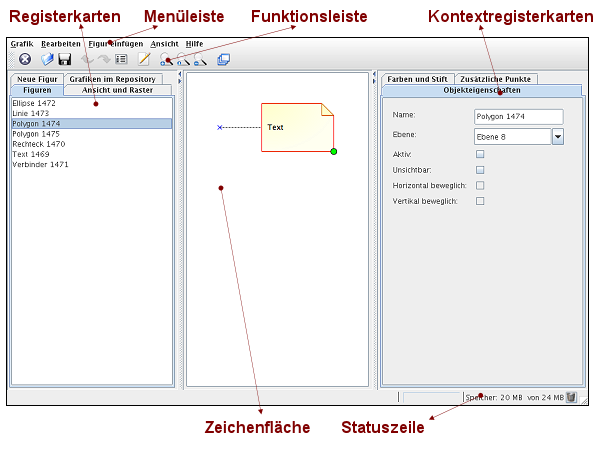Reset zoom with the middle magnifier icon
The image size is (605, 450).
coord(183,59)
